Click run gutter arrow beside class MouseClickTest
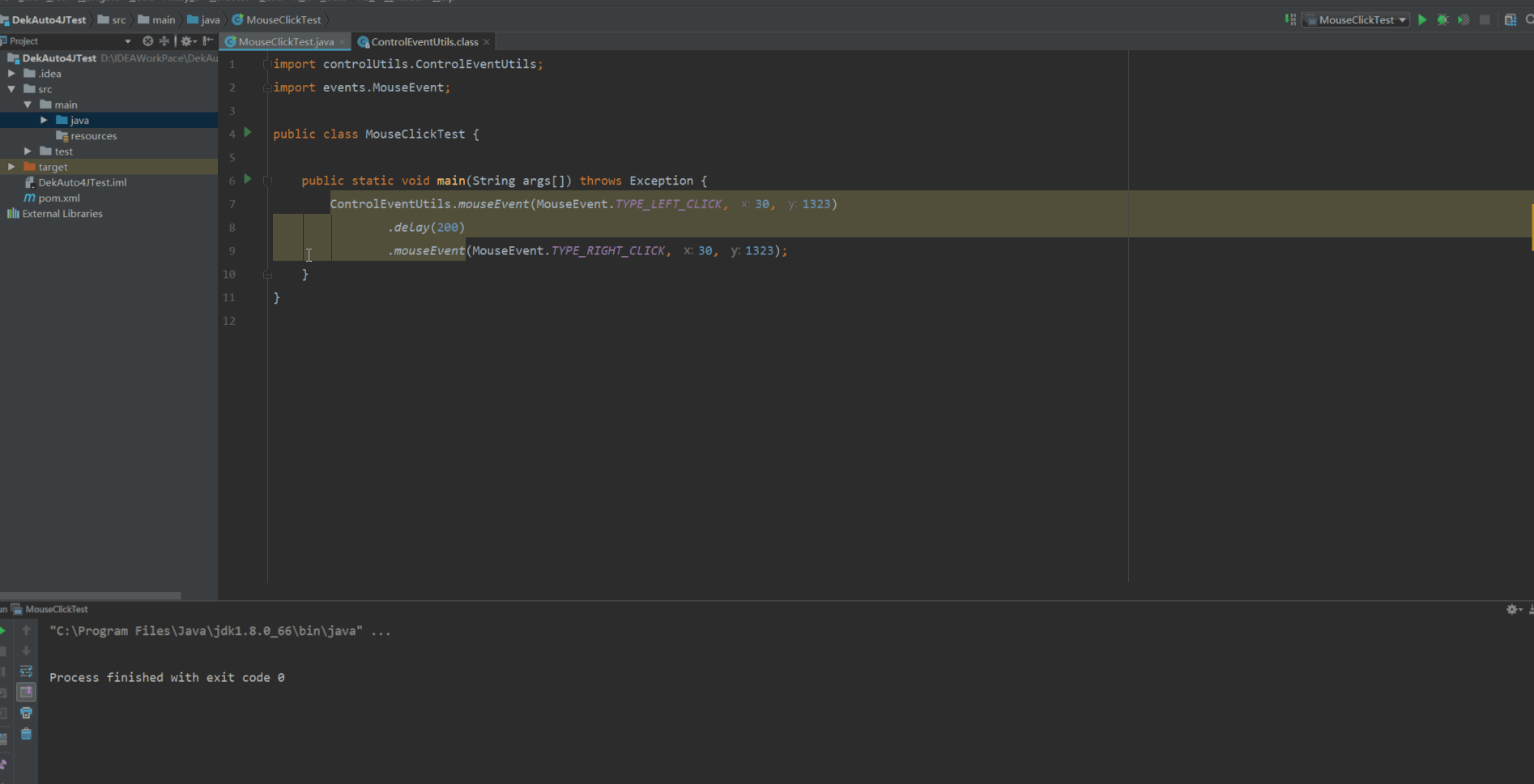The image size is (1534, 784). tap(248, 133)
